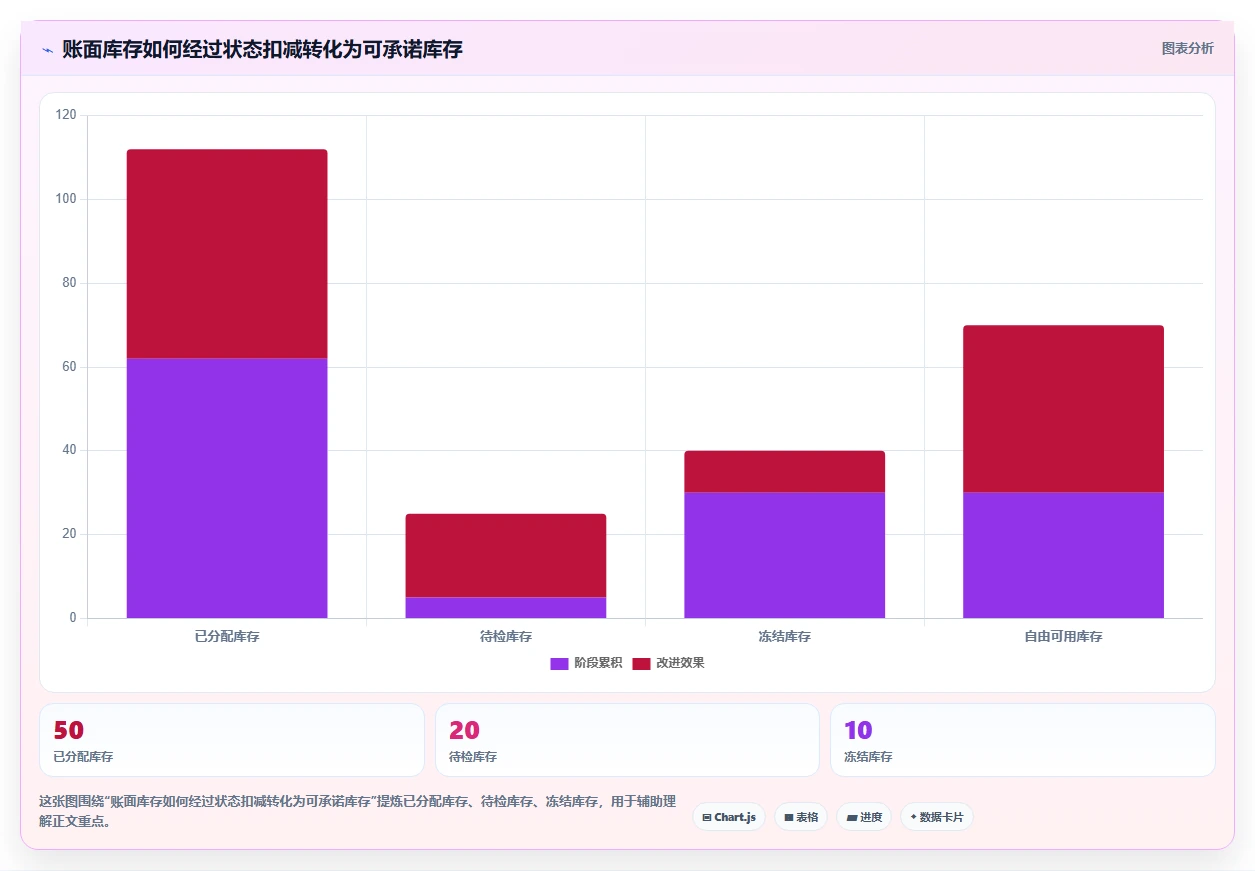The height and width of the screenshot is (871, 1255).
Task: Click the x-axis label 待检库存
Action: [506, 636]
